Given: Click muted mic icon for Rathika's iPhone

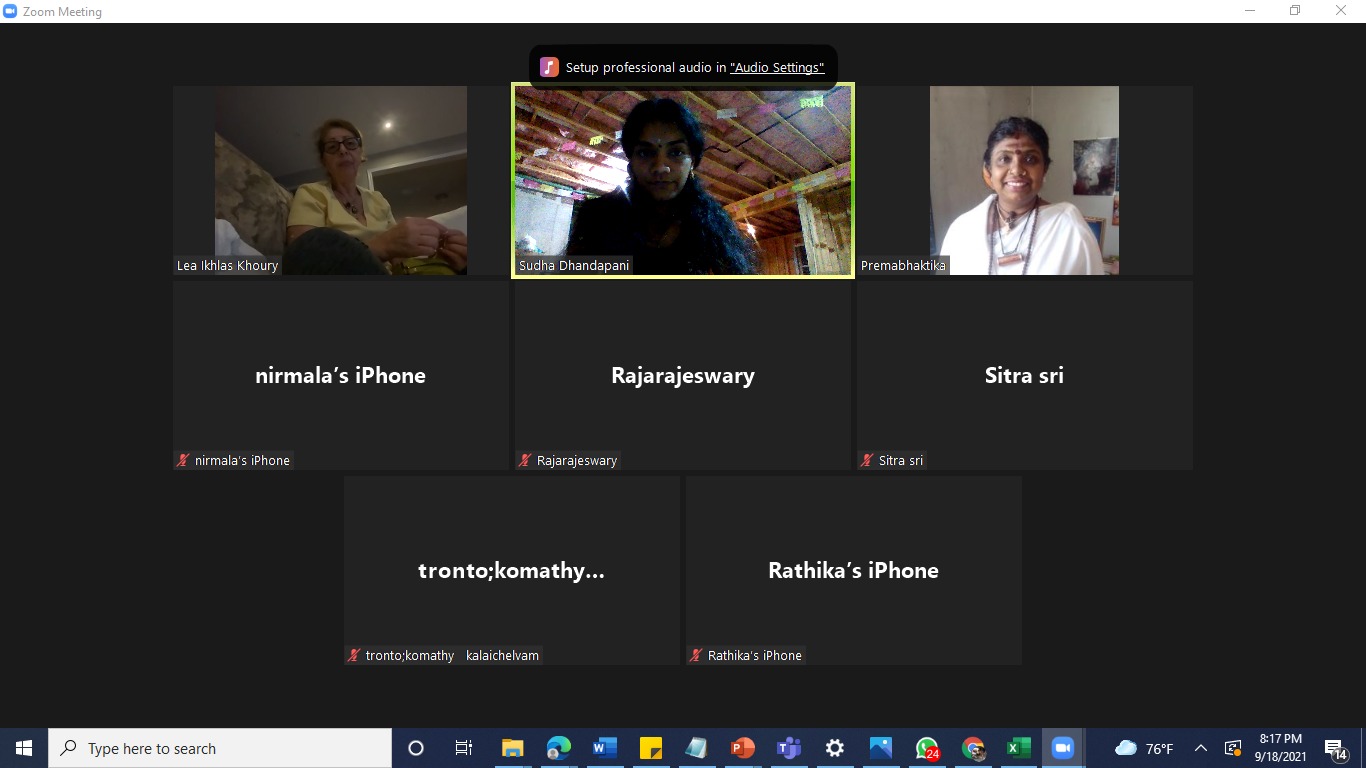Looking at the screenshot, I should point(696,656).
